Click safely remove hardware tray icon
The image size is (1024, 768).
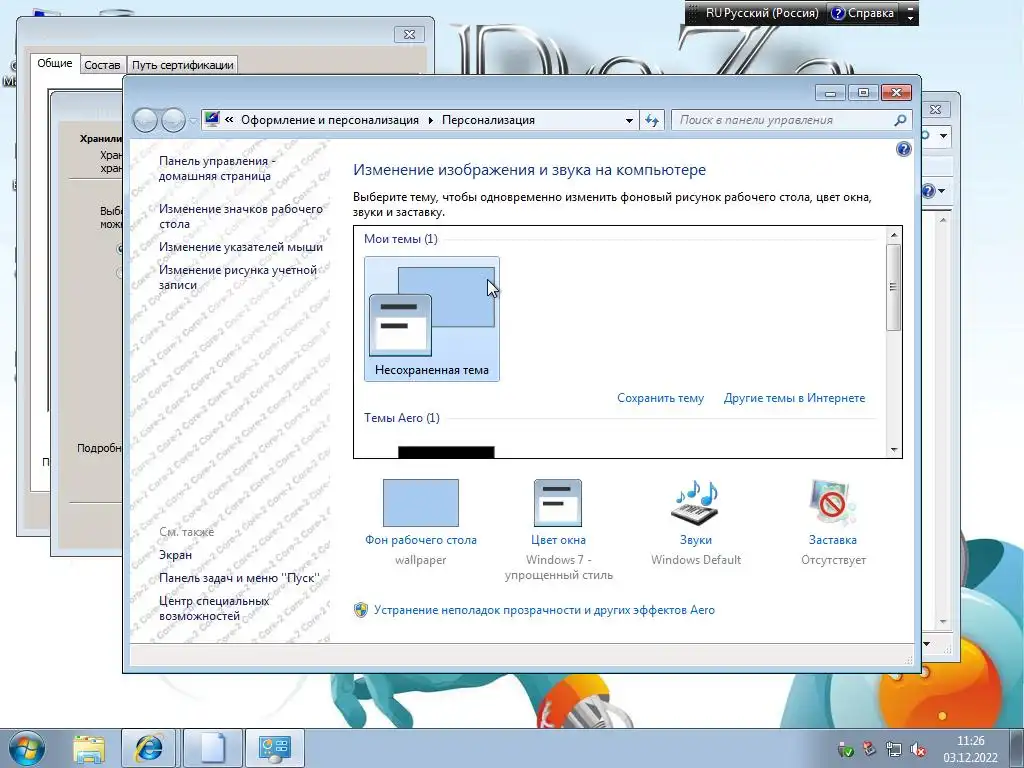click(845, 749)
